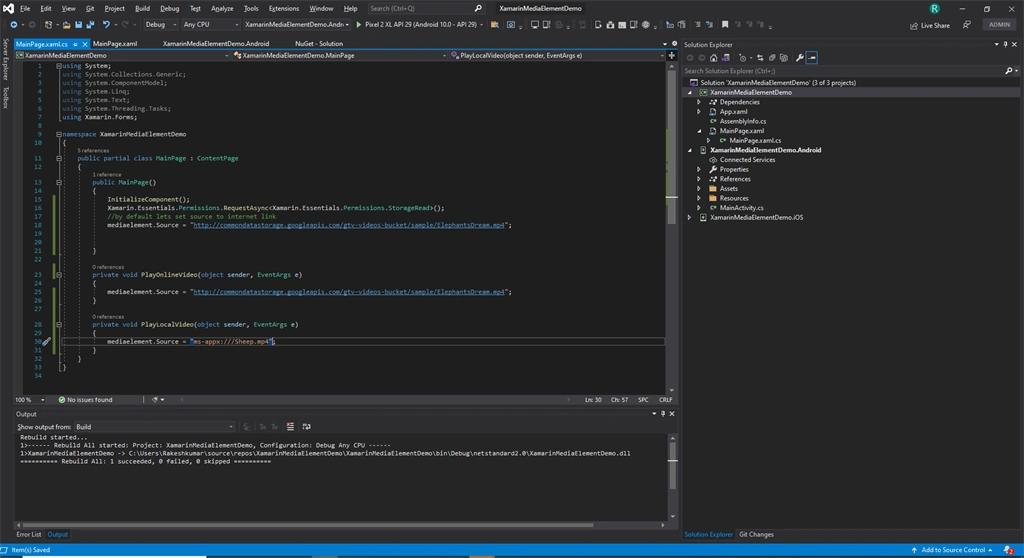1024x558 pixels.
Task: Undo the last edit with the Undo icon
Action: pyautogui.click(x=106, y=25)
